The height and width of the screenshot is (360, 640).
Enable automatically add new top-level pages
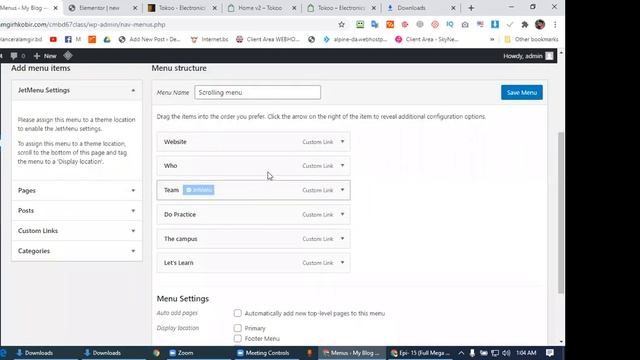pos(238,313)
